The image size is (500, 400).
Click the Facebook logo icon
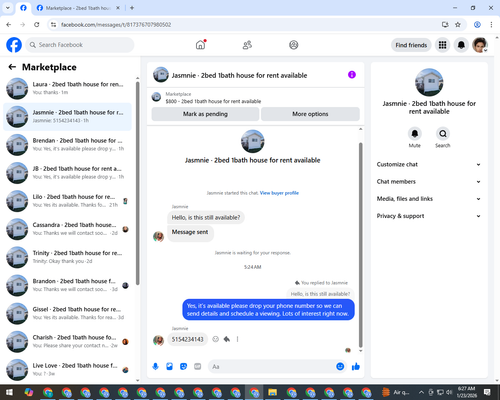(x=14, y=45)
